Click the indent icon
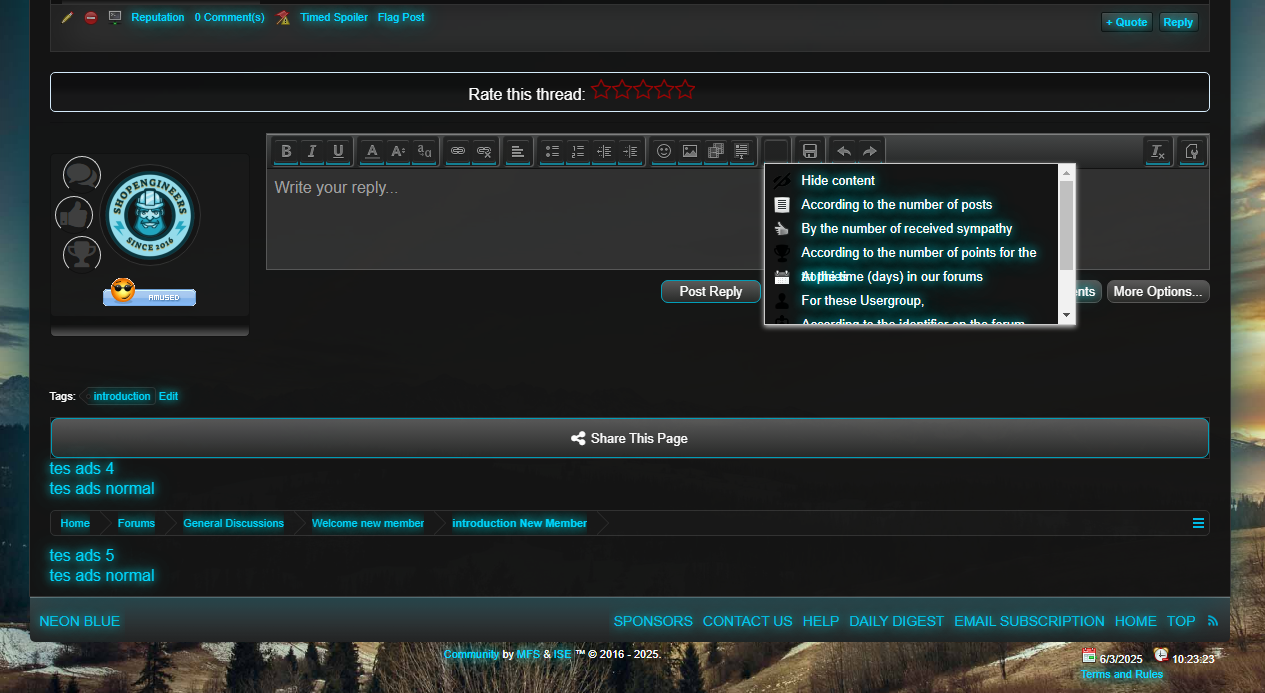 tap(630, 151)
